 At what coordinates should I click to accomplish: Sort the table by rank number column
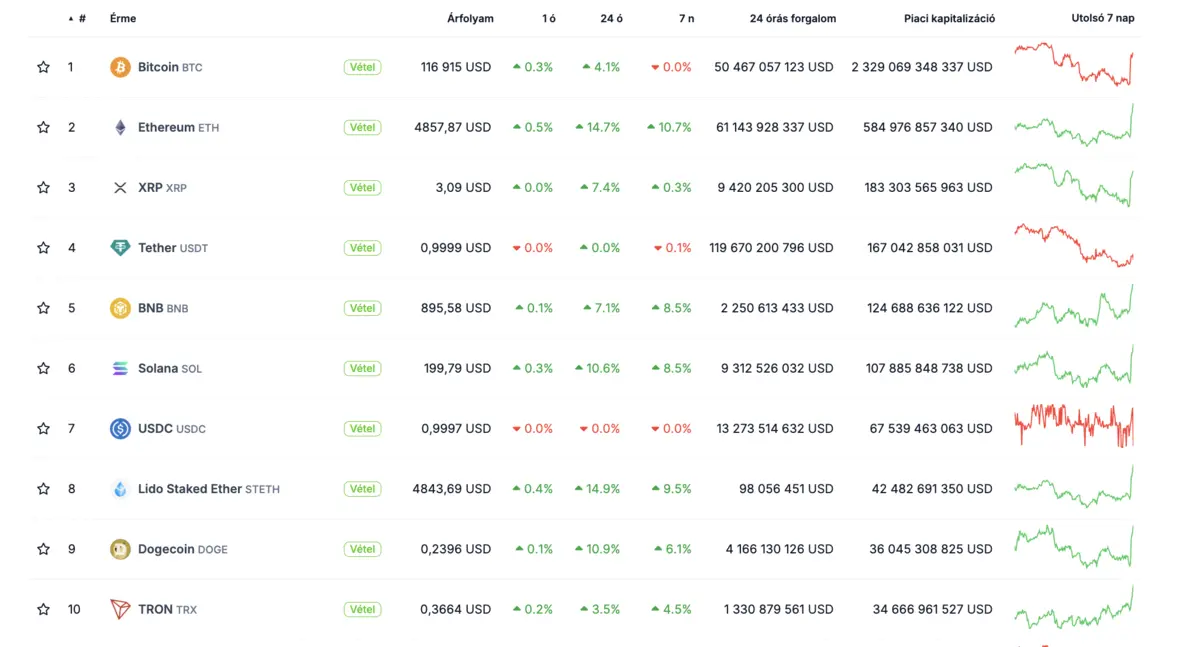[x=80, y=18]
